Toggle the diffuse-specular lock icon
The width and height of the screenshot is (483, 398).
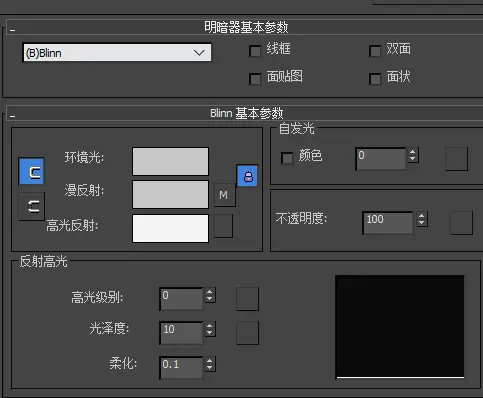(31, 207)
